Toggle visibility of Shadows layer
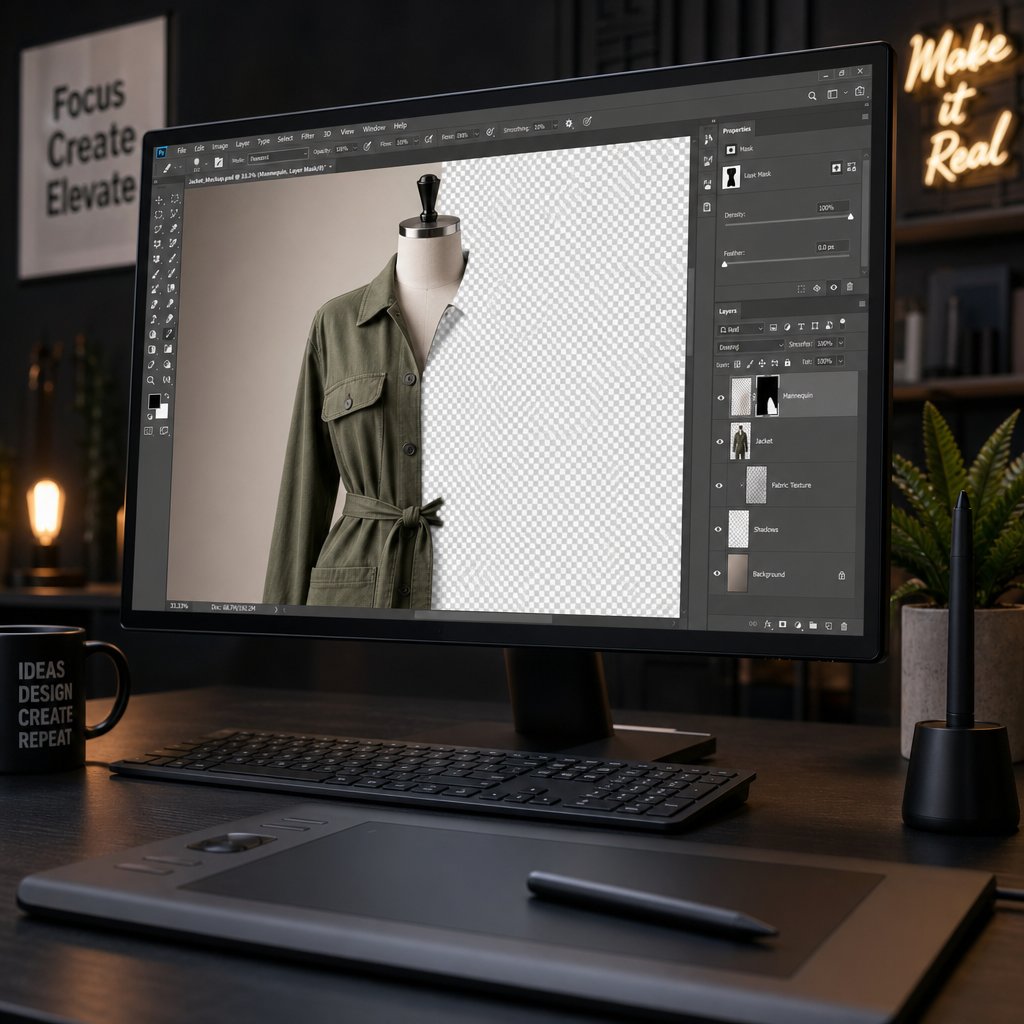The image size is (1024, 1024). click(718, 530)
